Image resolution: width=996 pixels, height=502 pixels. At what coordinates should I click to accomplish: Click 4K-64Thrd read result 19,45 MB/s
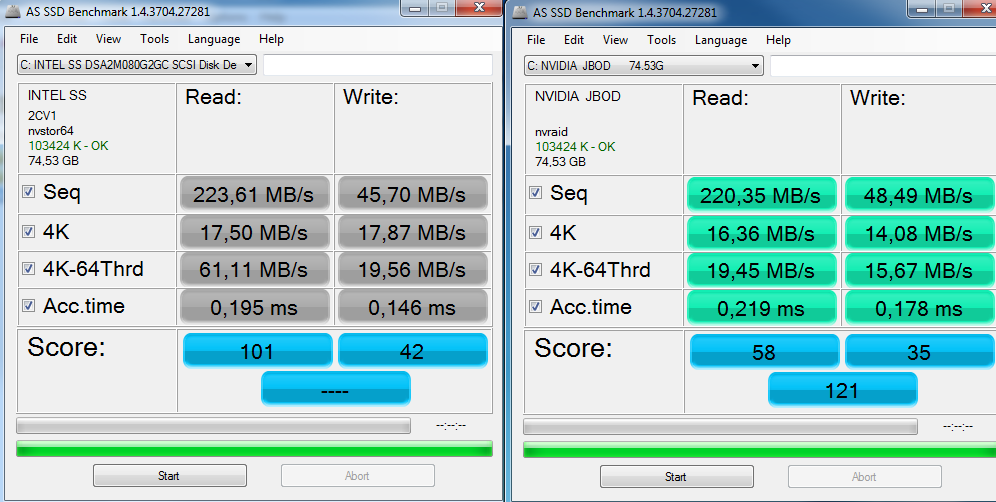pyautogui.click(x=762, y=271)
